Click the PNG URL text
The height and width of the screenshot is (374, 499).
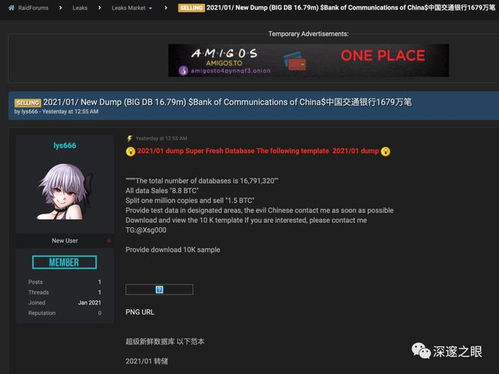click(140, 312)
